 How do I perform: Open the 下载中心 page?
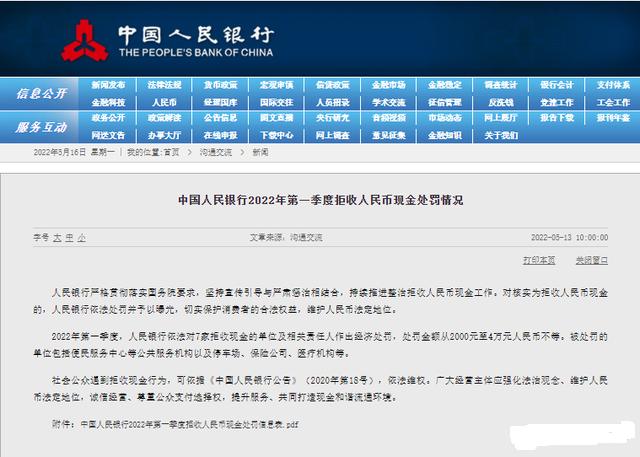(x=277, y=135)
